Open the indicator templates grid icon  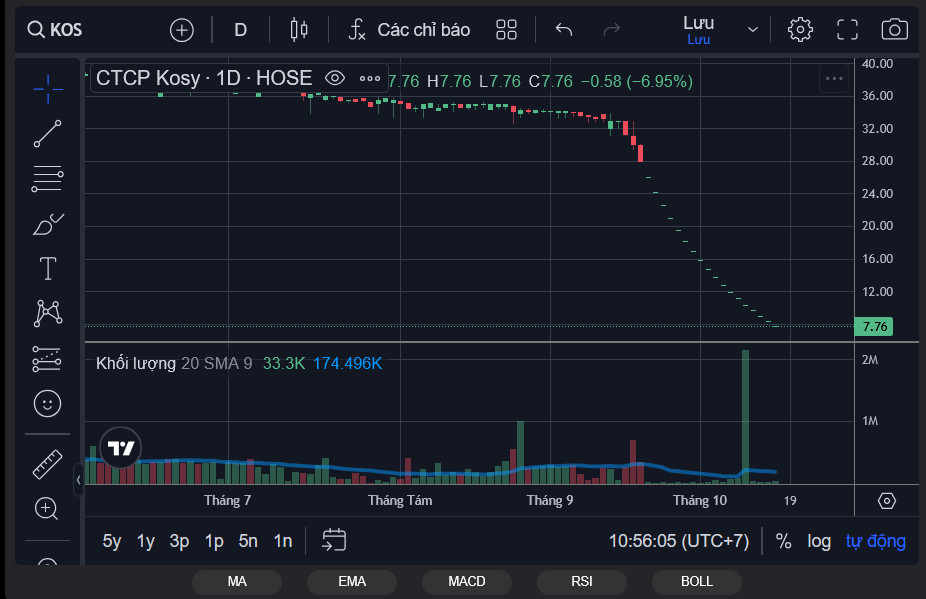(506, 30)
